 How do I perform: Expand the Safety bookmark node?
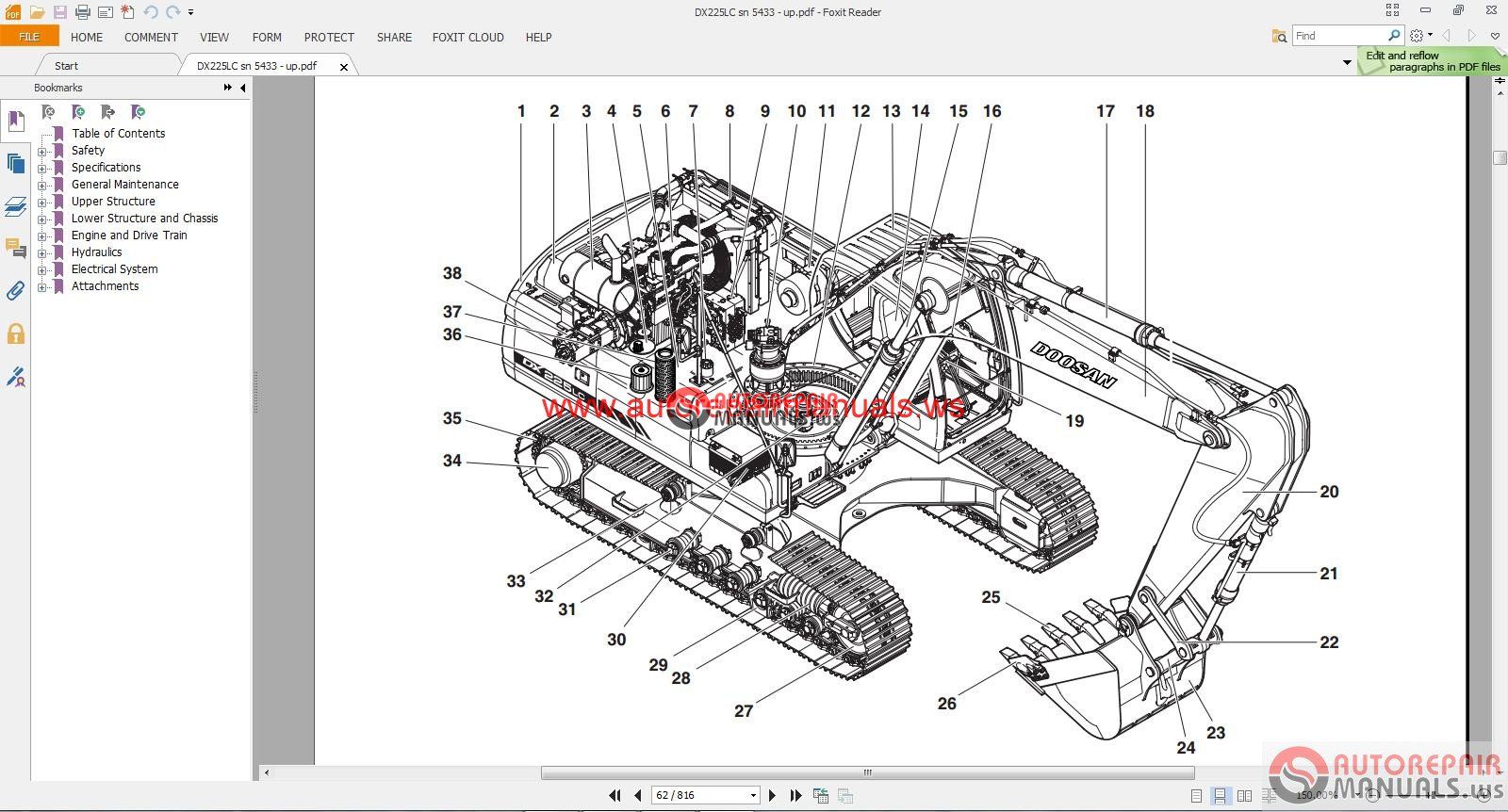click(41, 152)
